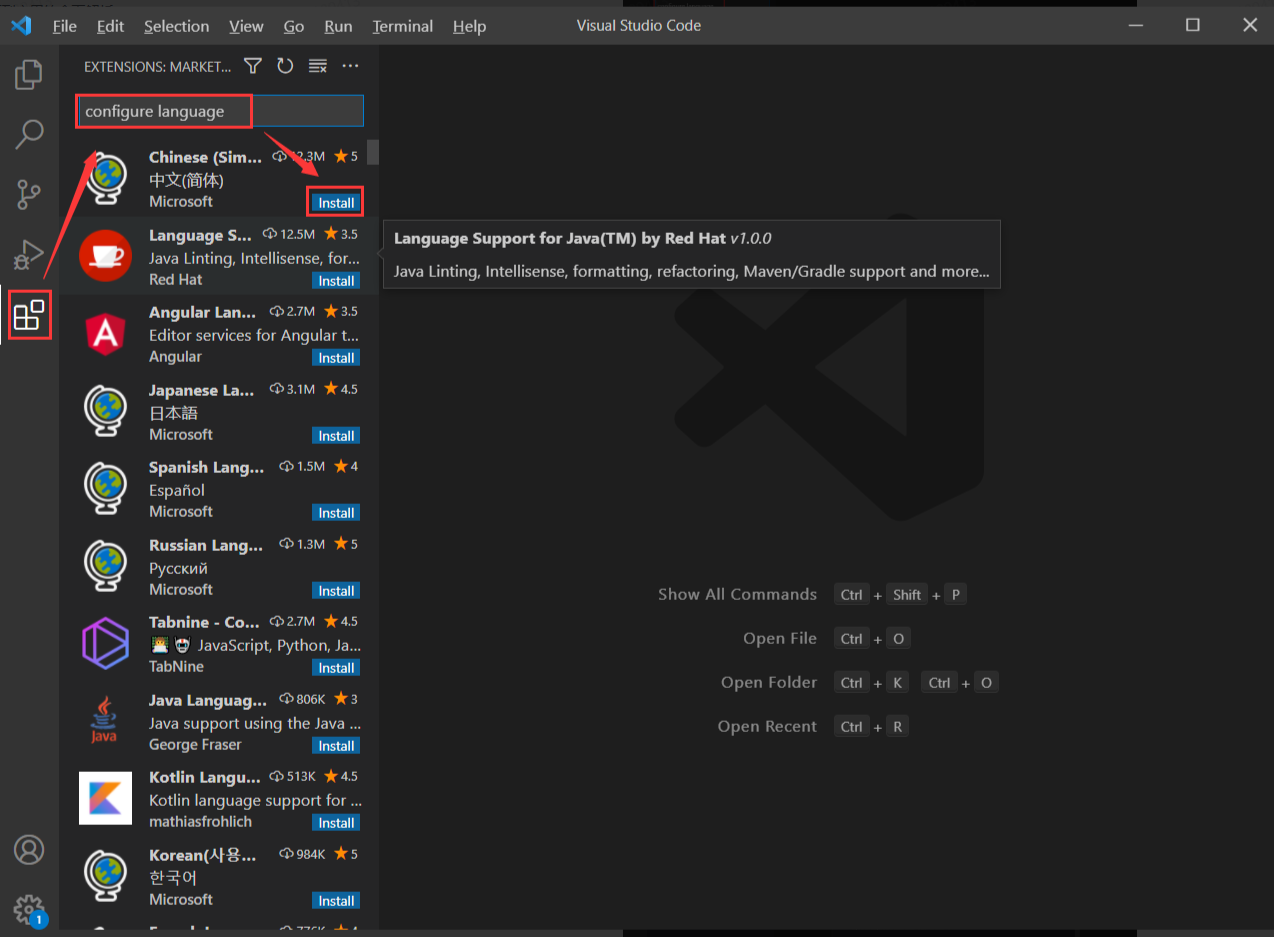The height and width of the screenshot is (937, 1274).
Task: Click the Open Recent label
Action: (x=767, y=726)
